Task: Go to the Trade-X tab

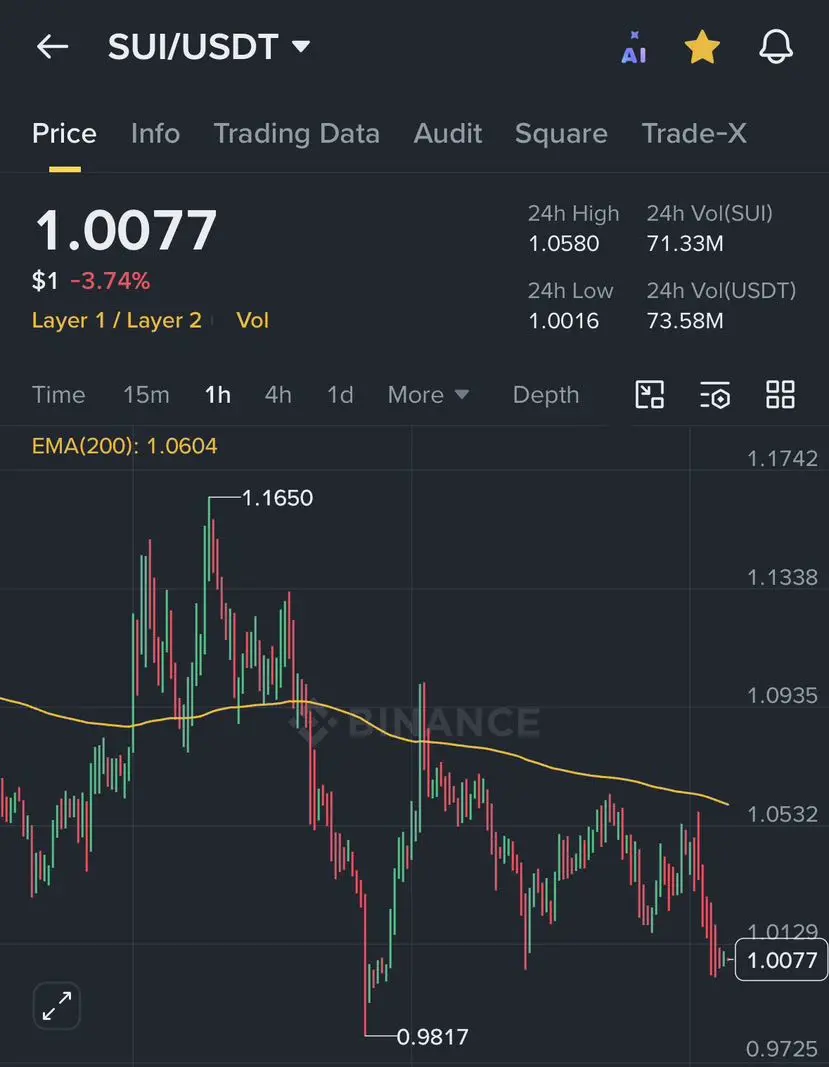Action: [694, 133]
